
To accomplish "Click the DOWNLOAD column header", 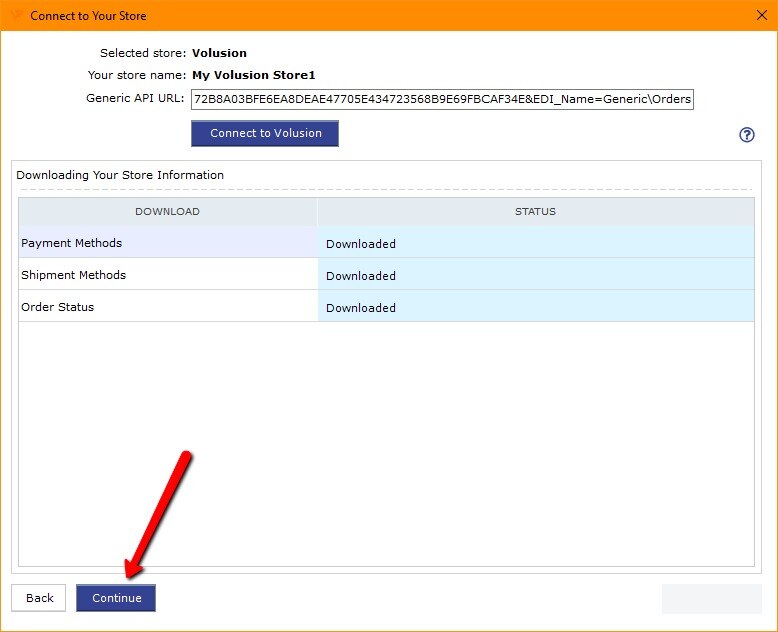I will (x=168, y=211).
